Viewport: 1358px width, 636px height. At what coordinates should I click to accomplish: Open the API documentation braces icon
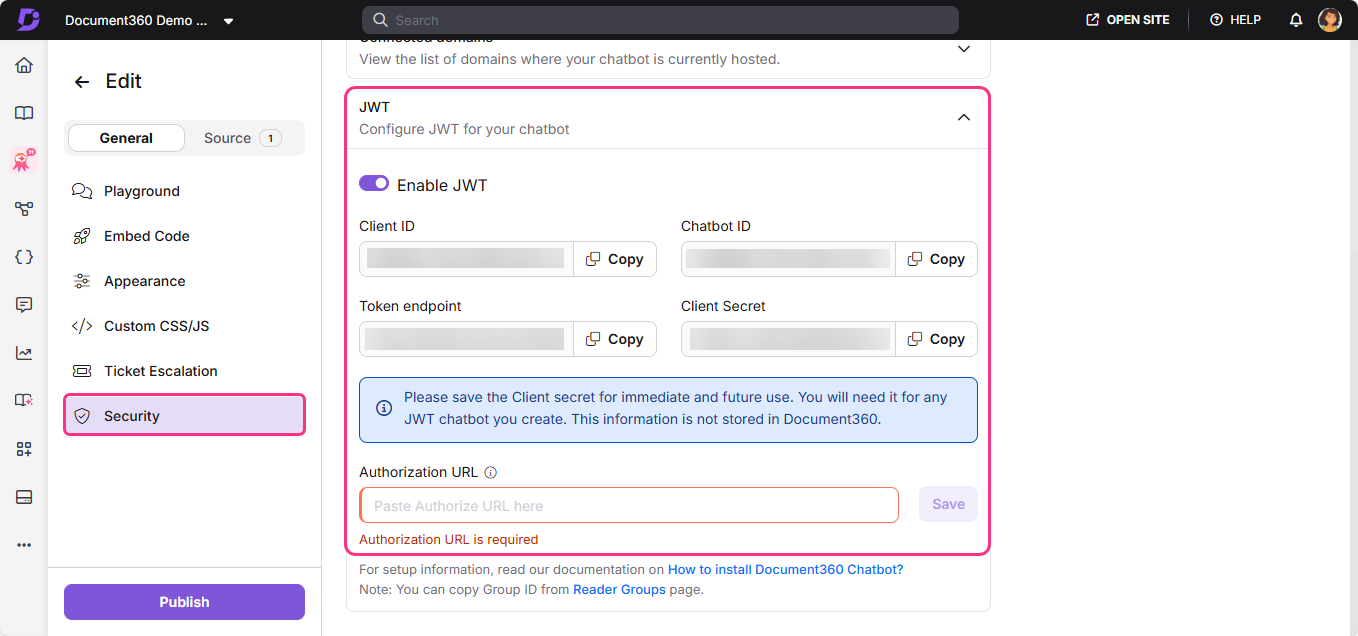point(24,256)
